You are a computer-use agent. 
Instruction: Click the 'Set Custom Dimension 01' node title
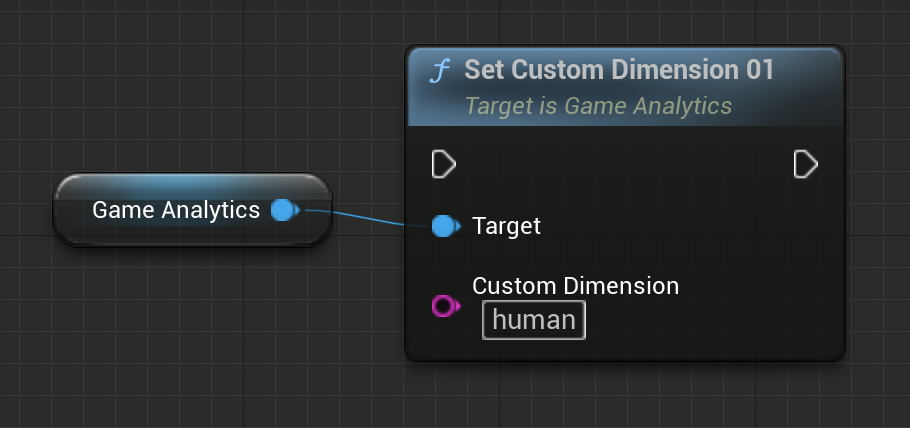(x=619, y=71)
